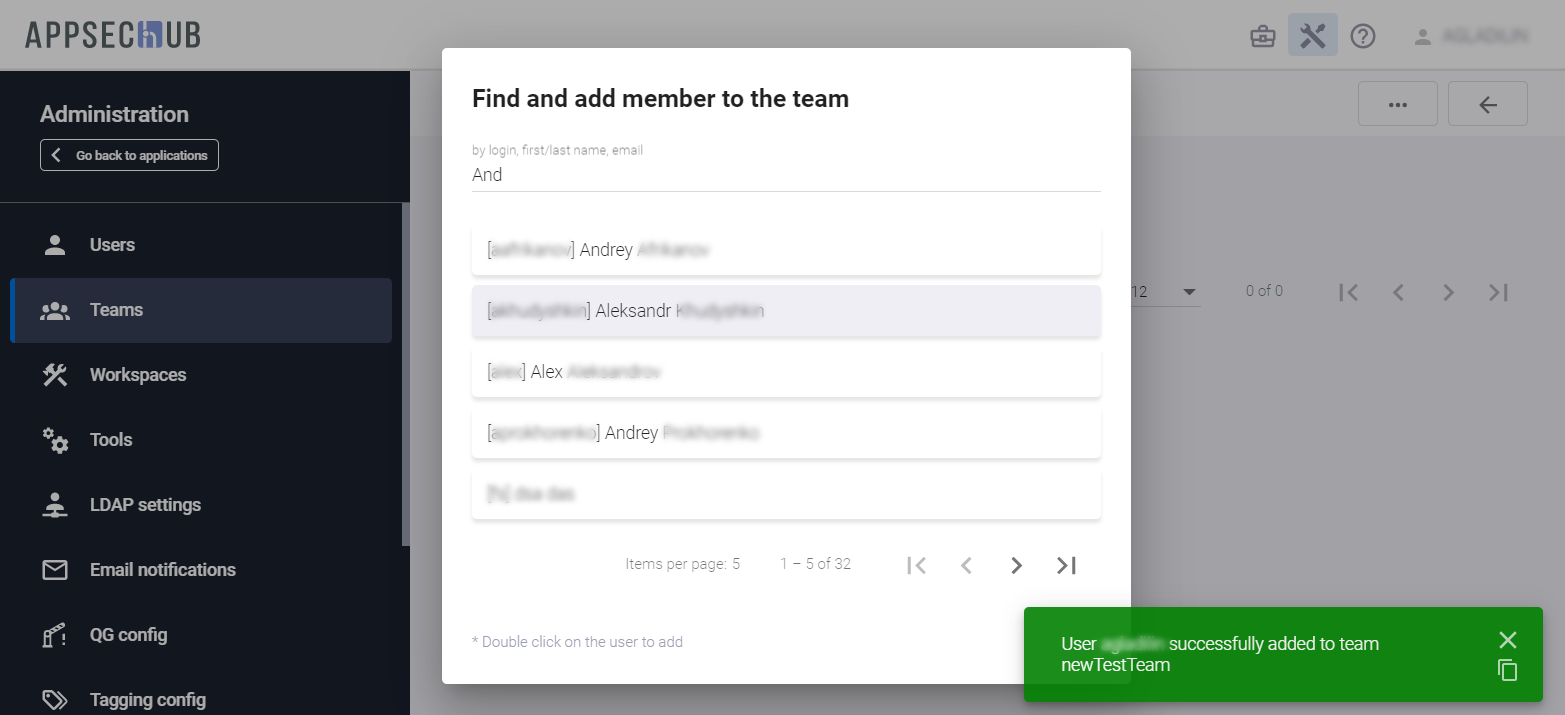Open LDAP settings page
The height and width of the screenshot is (715, 1565).
[145, 505]
